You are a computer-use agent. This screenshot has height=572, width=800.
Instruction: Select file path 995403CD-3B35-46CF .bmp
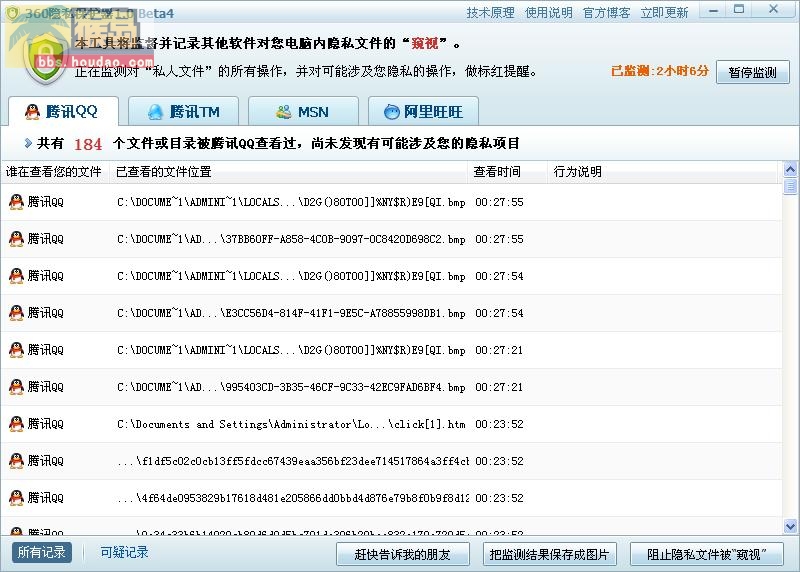(291, 387)
